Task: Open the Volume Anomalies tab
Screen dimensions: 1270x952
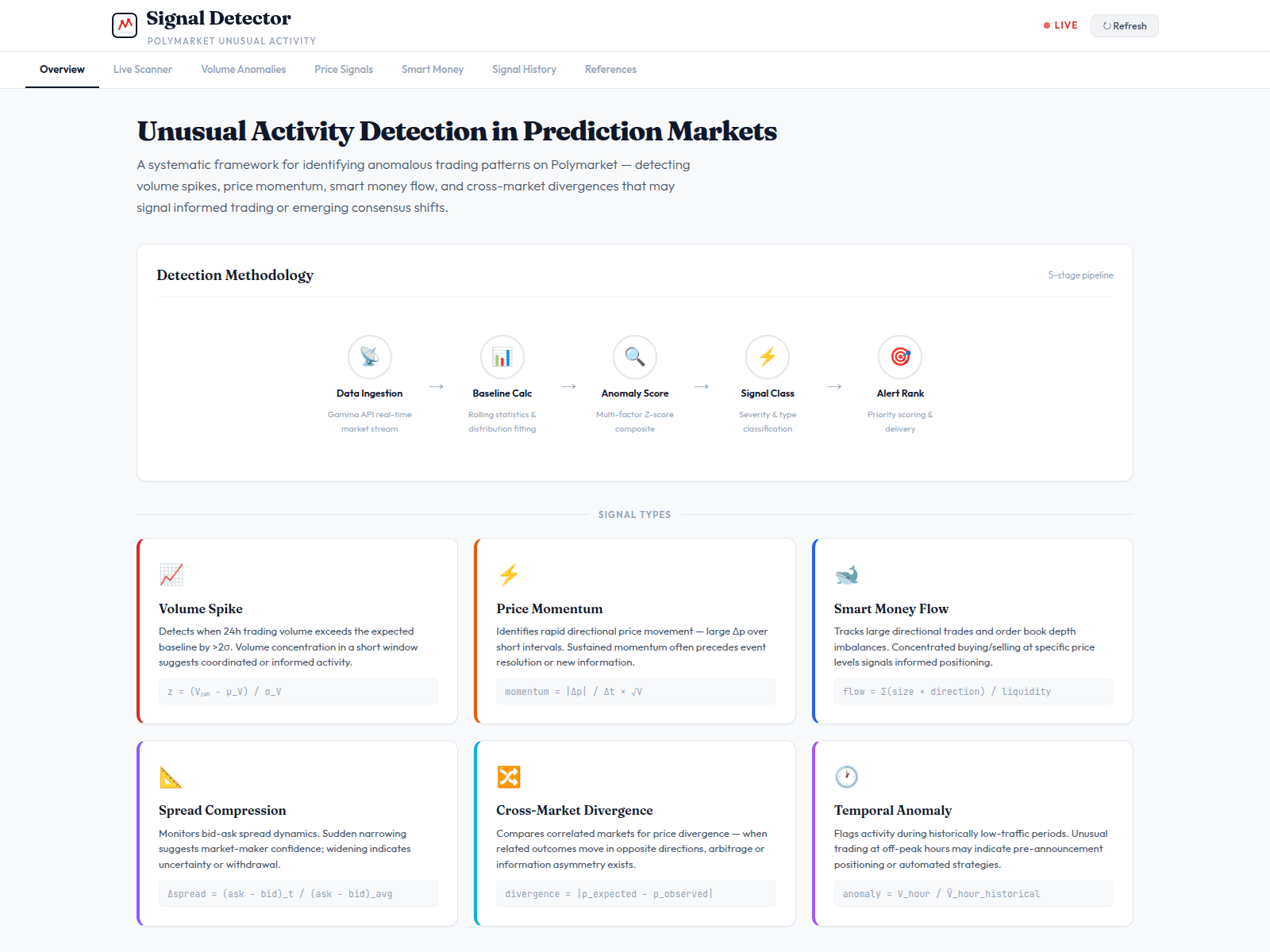Action: 243,70
